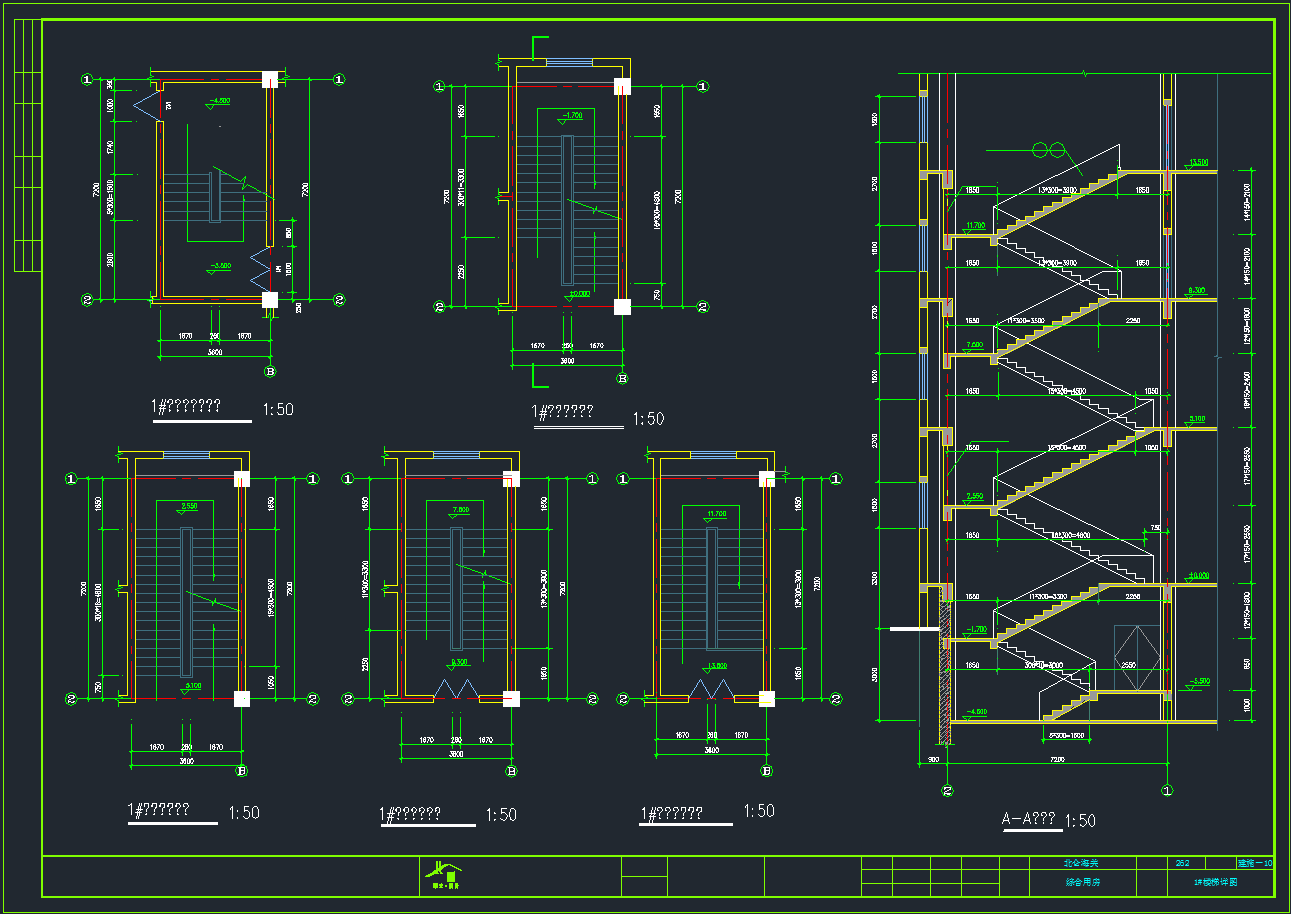Click the ±0.000 elevation mark in top-middle plan
Viewport: 1291px width, 914px height.
tap(578, 294)
